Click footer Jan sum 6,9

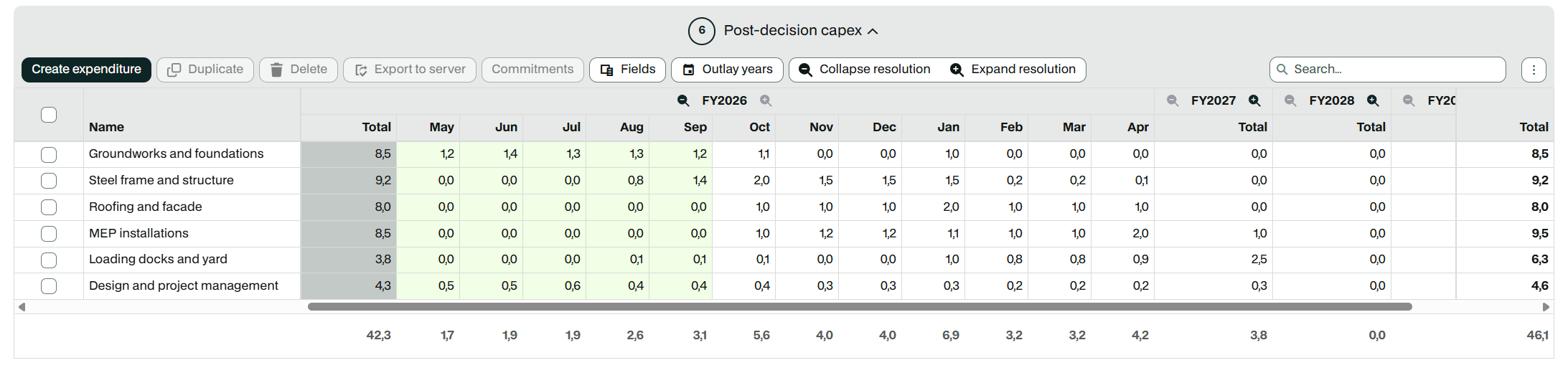point(951,335)
